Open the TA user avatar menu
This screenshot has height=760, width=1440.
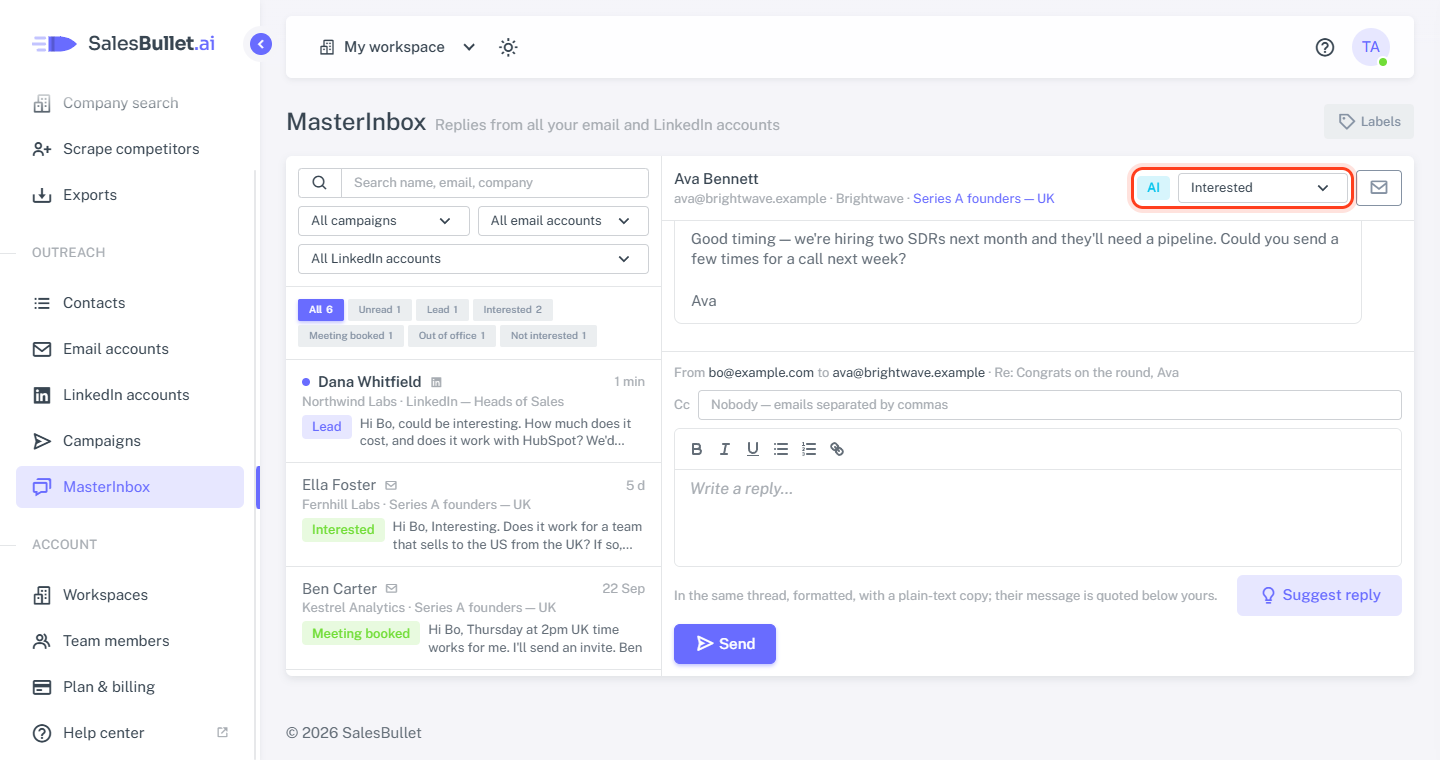tap(1371, 47)
